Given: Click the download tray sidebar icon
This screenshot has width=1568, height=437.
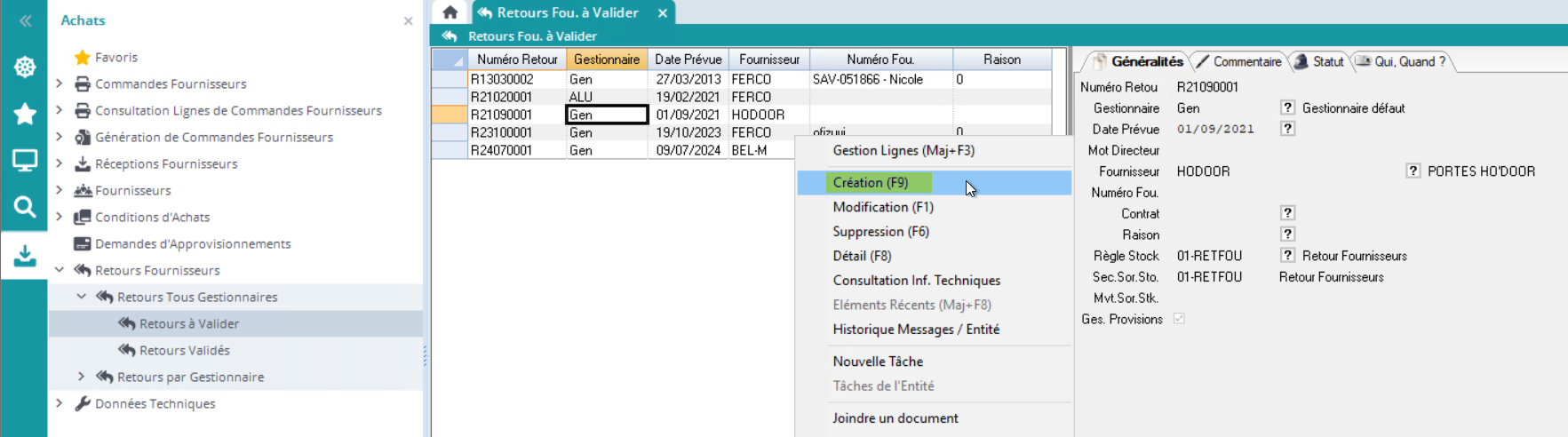Looking at the screenshot, I should (25, 256).
